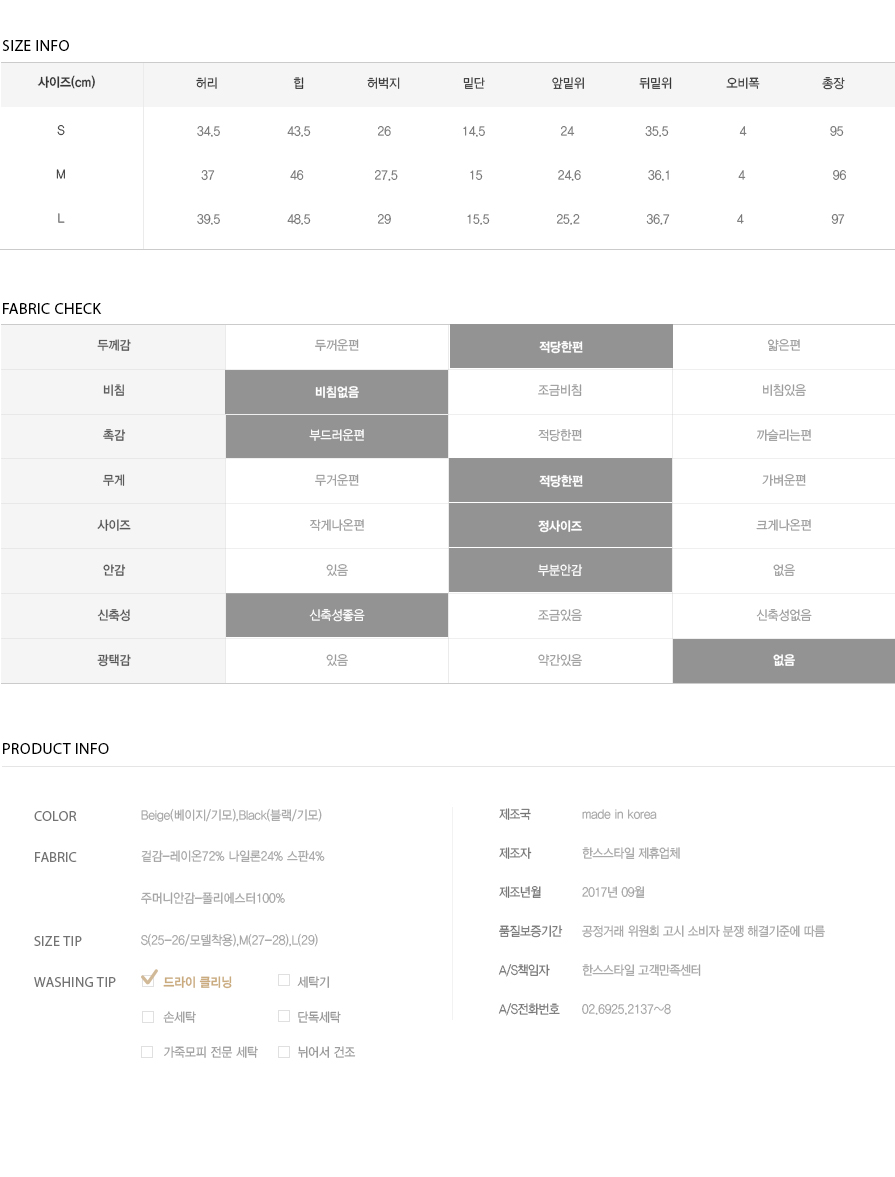Click the made in korea text
This screenshot has width=895, height=1177.
(x=619, y=814)
